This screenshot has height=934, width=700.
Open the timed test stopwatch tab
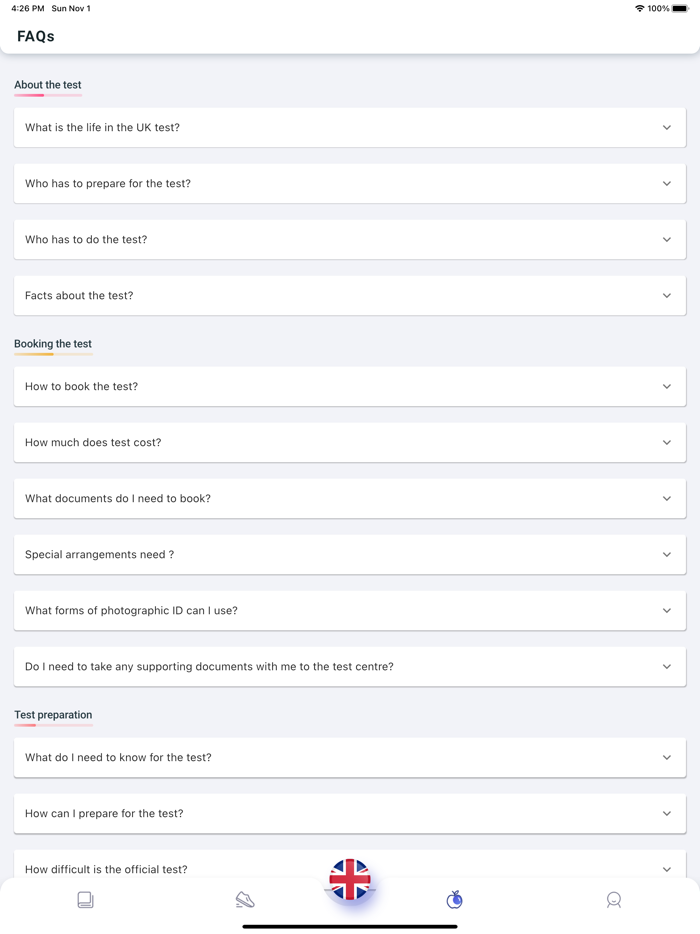coord(453,899)
